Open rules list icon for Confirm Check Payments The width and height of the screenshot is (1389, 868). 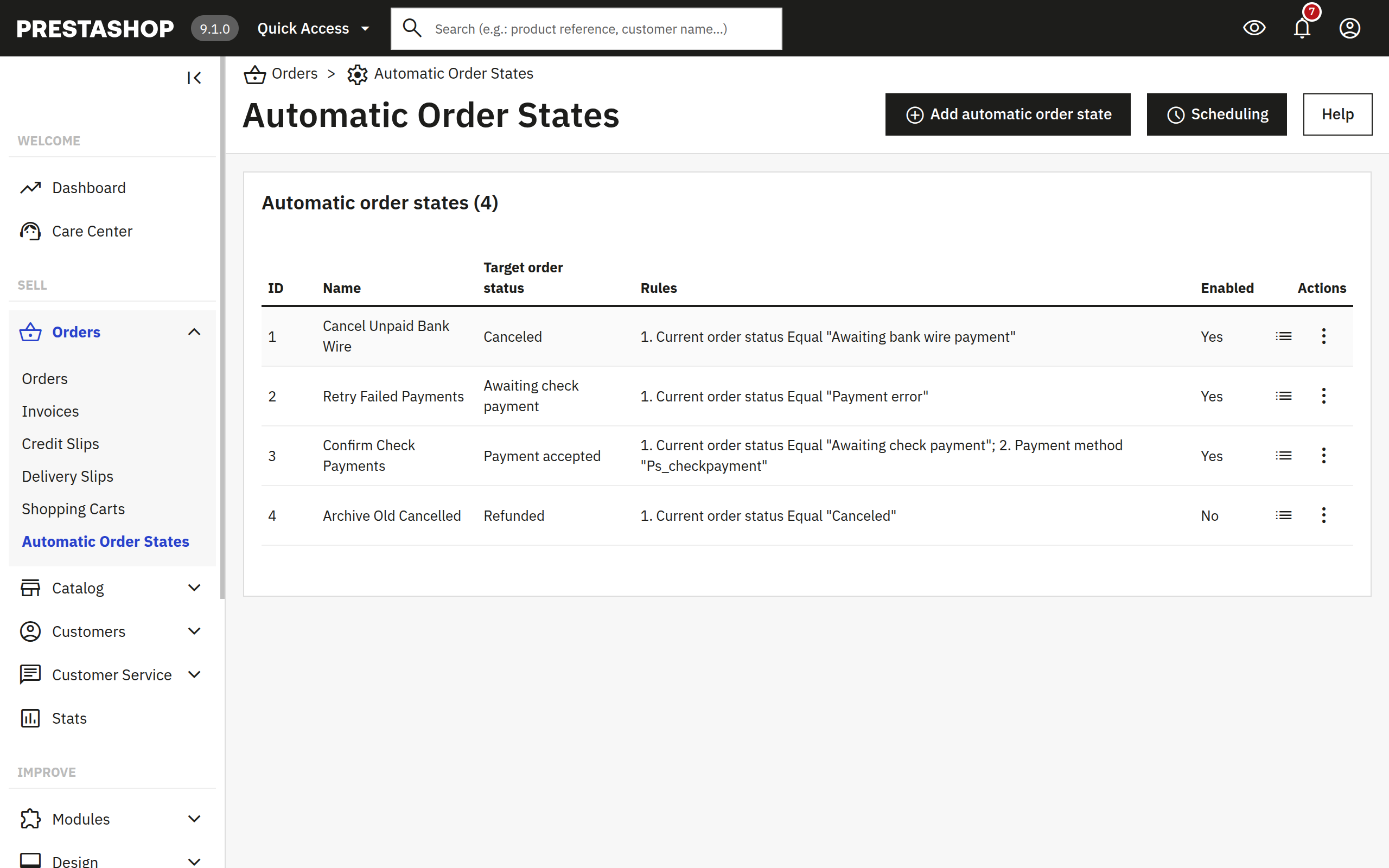coord(1283,456)
